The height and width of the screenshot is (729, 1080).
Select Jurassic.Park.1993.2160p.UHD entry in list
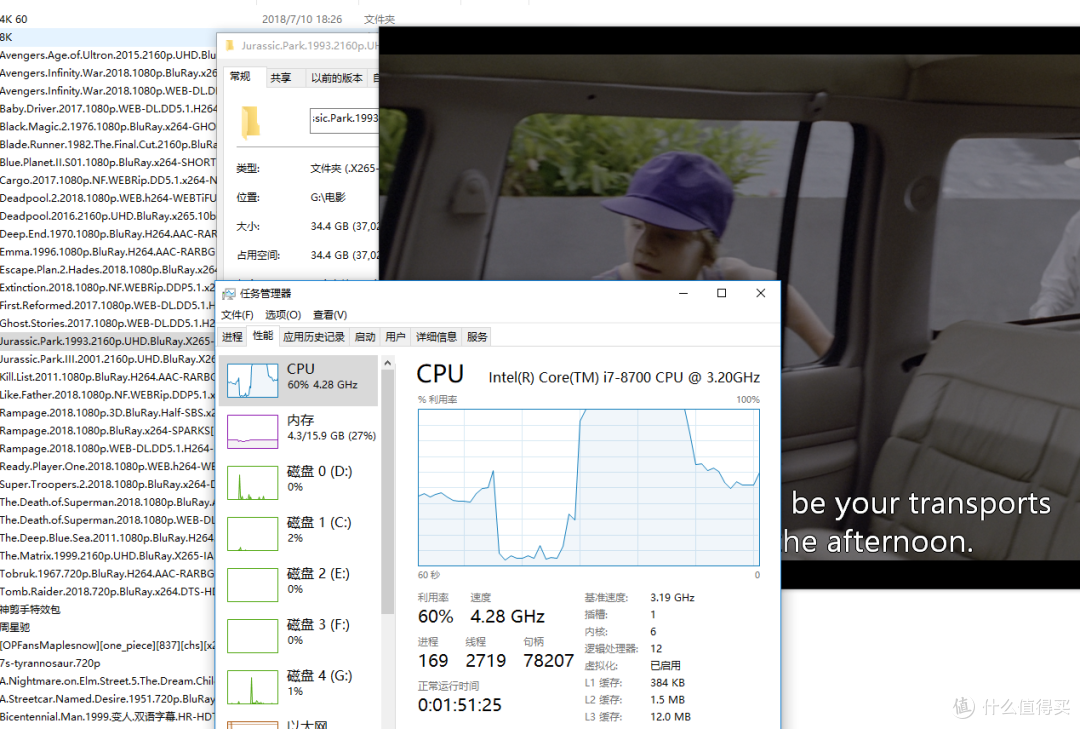(x=108, y=342)
